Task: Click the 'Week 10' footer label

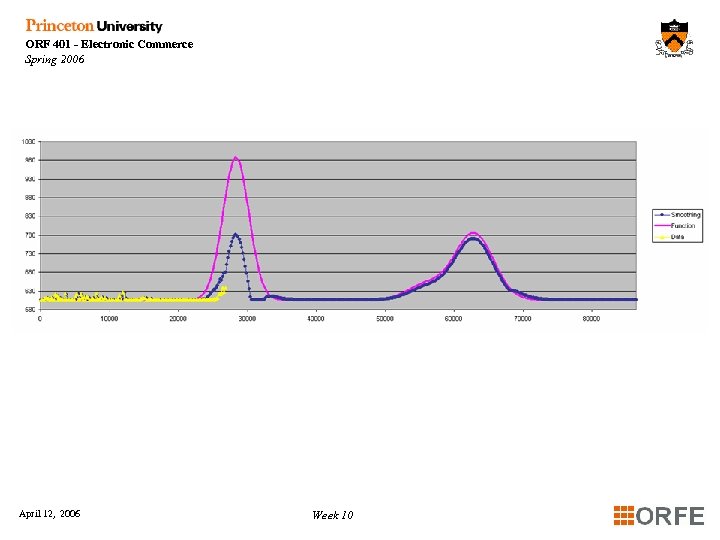Action: (x=332, y=515)
